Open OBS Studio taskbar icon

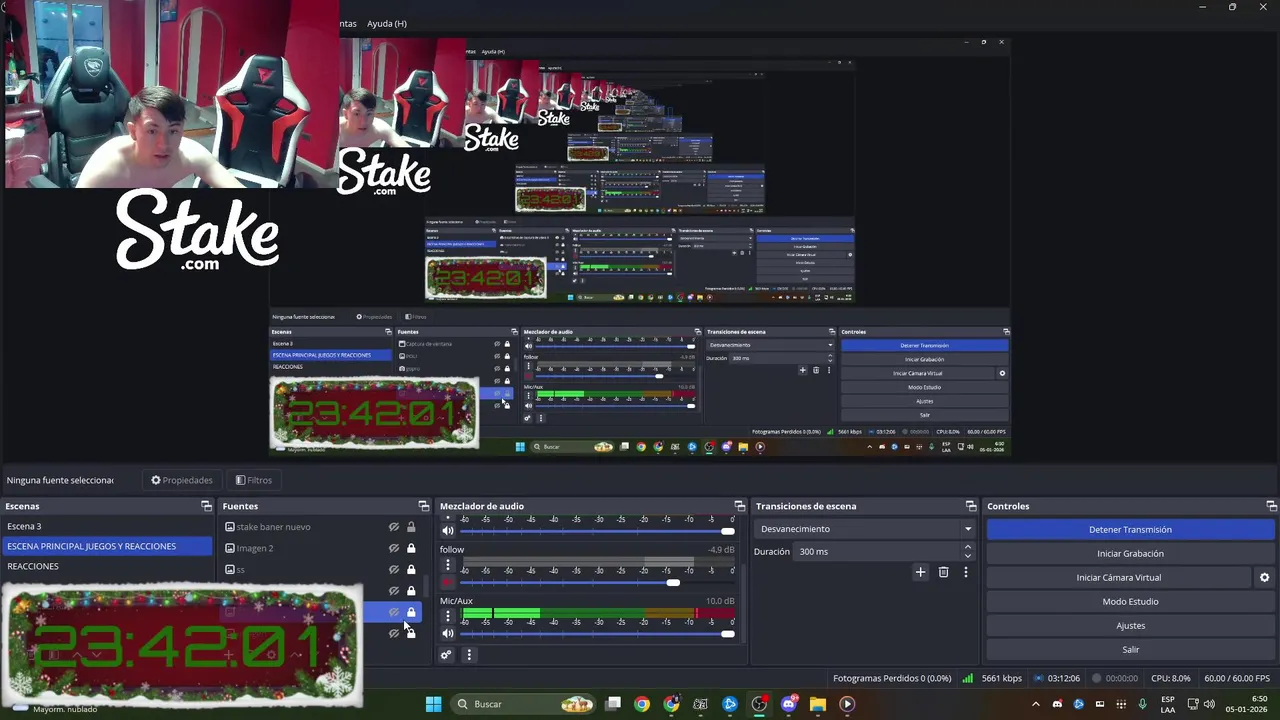(x=759, y=704)
